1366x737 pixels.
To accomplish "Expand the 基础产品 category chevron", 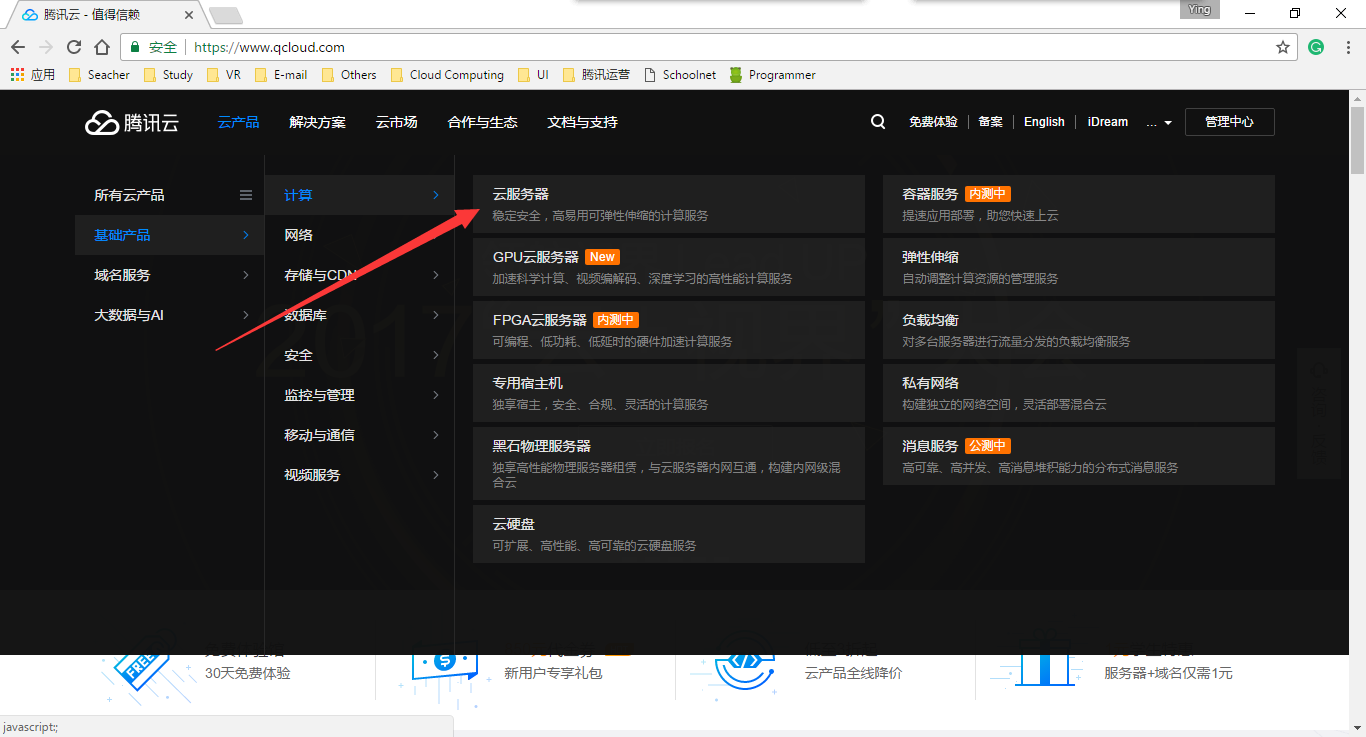I will pyautogui.click(x=246, y=235).
